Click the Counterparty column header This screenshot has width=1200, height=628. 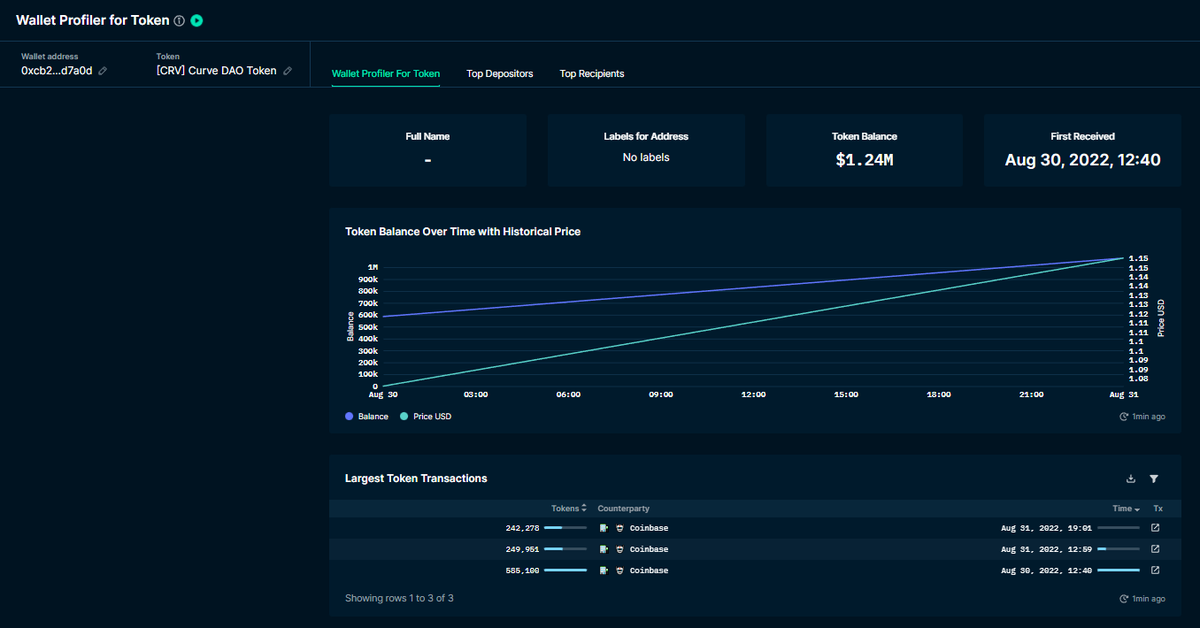click(x=623, y=508)
